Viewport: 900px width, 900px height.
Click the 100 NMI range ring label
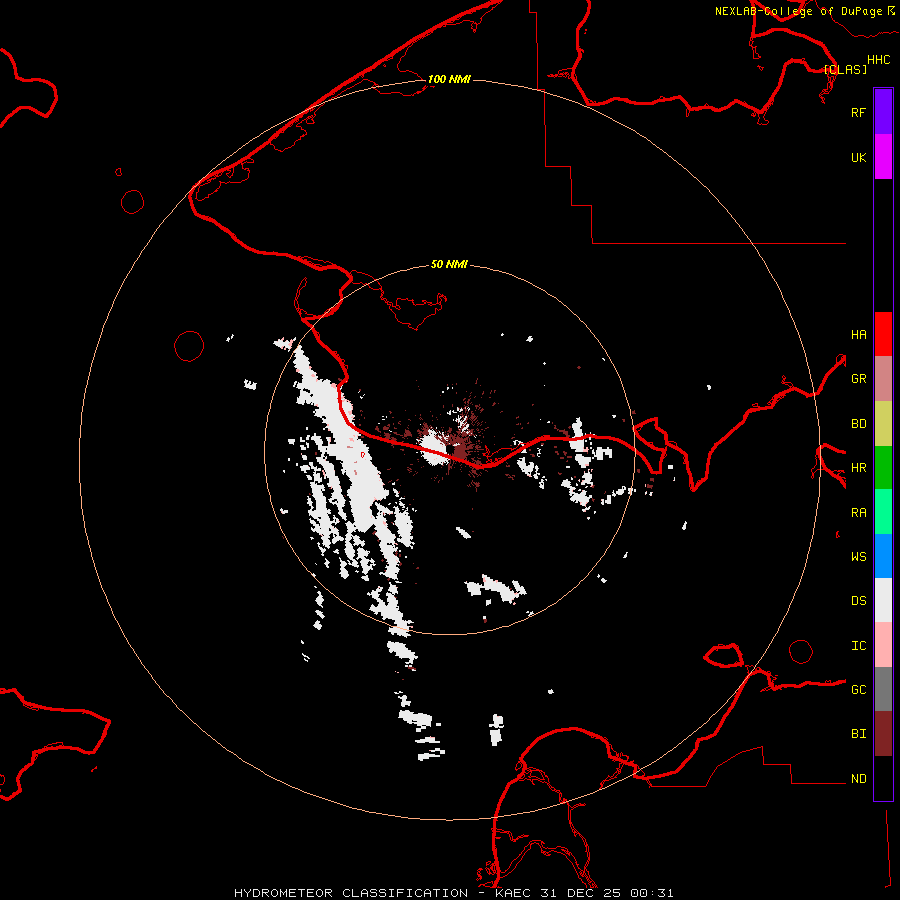coord(449,79)
